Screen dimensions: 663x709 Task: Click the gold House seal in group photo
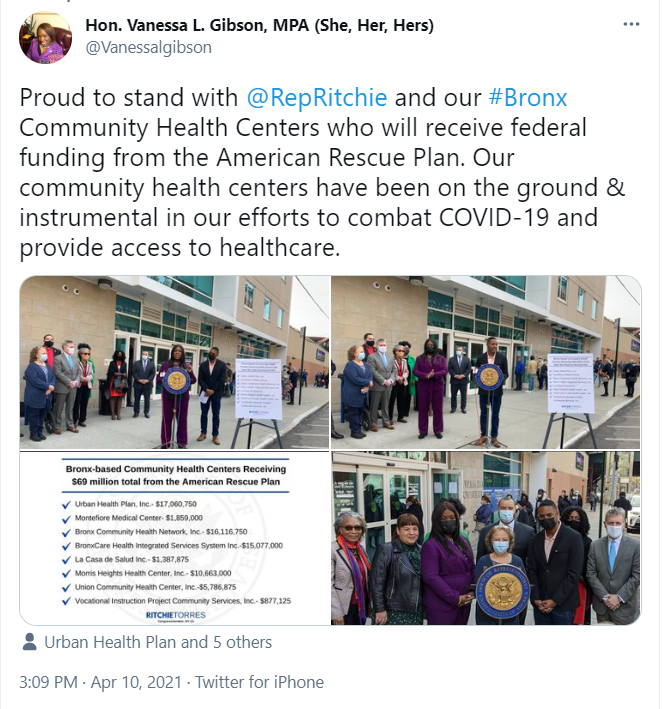502,592
